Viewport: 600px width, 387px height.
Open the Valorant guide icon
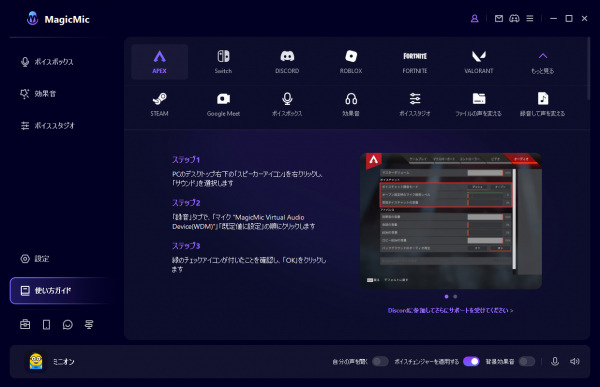(x=479, y=62)
